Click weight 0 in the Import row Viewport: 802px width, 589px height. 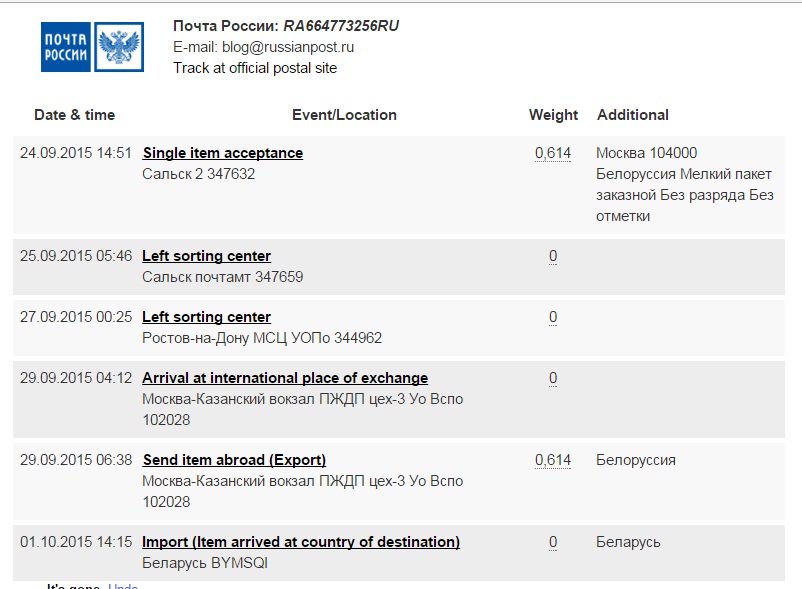[x=553, y=542]
